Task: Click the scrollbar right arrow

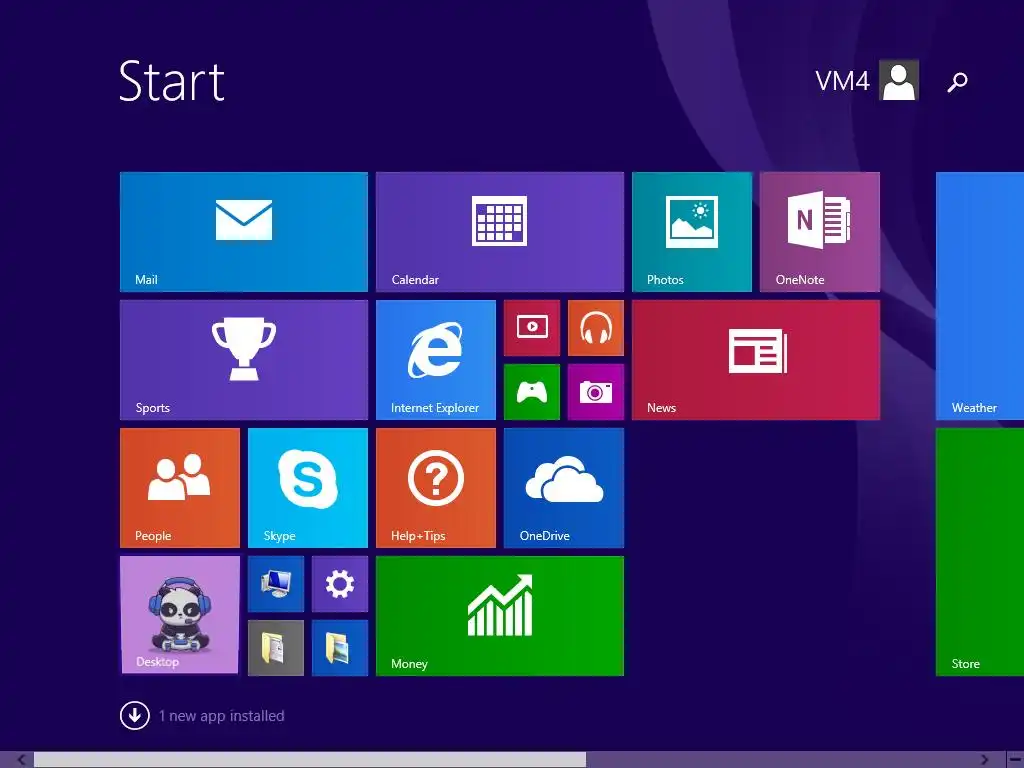Action: pyautogui.click(x=984, y=760)
